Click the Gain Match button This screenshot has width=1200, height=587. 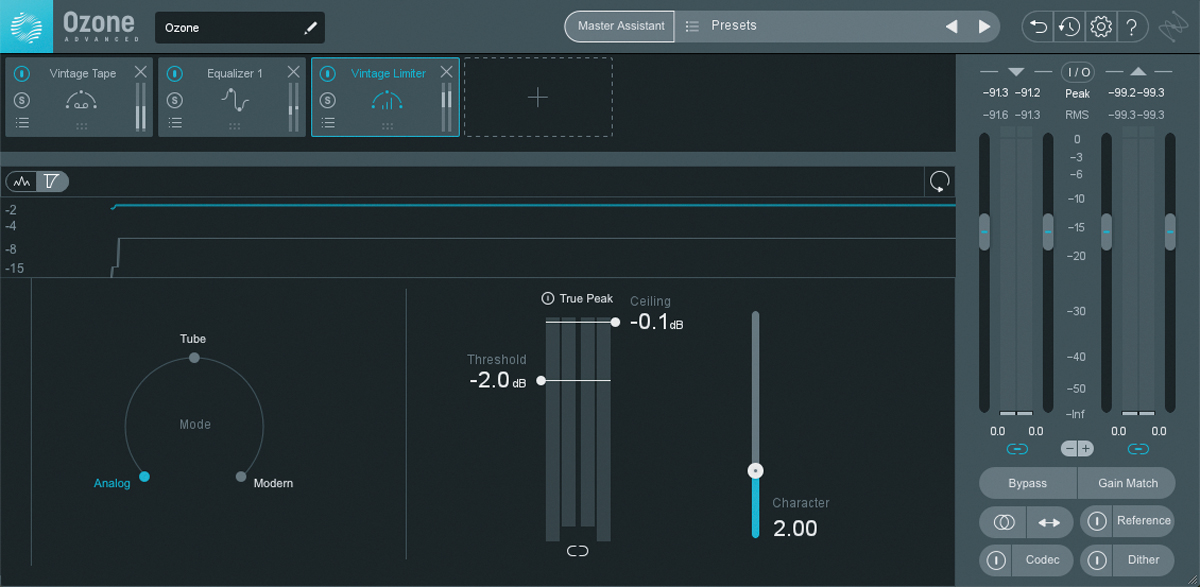coord(1126,483)
